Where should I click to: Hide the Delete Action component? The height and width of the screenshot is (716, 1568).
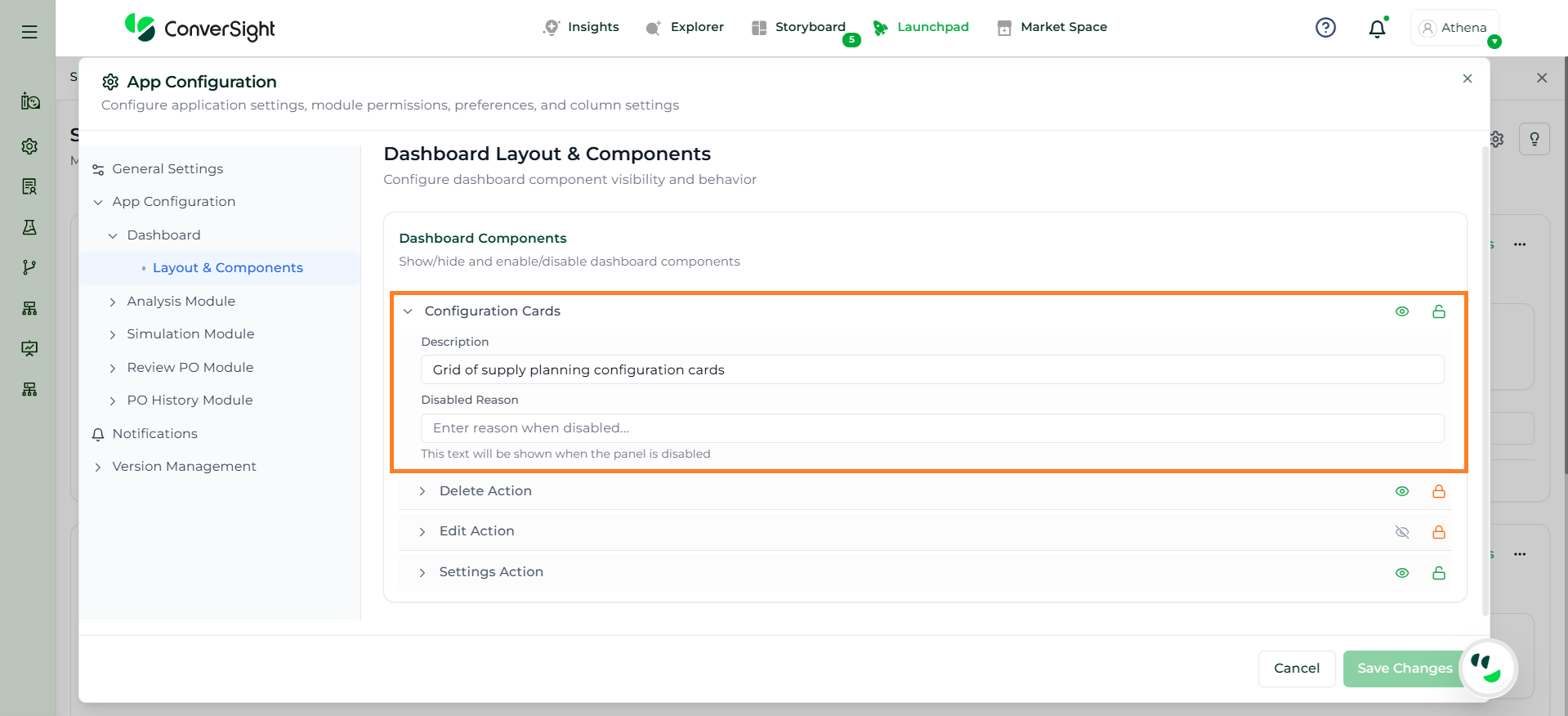tap(1402, 491)
